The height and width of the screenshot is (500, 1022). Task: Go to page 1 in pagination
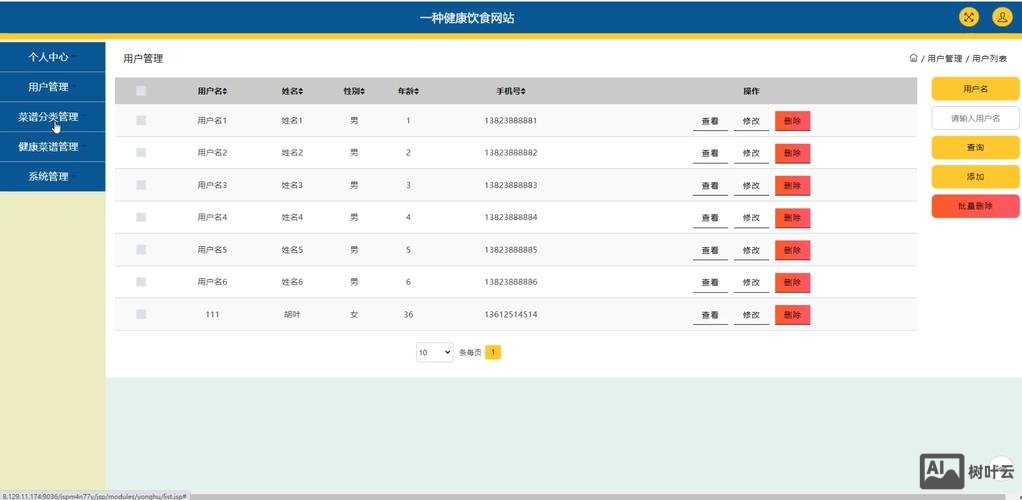click(493, 353)
